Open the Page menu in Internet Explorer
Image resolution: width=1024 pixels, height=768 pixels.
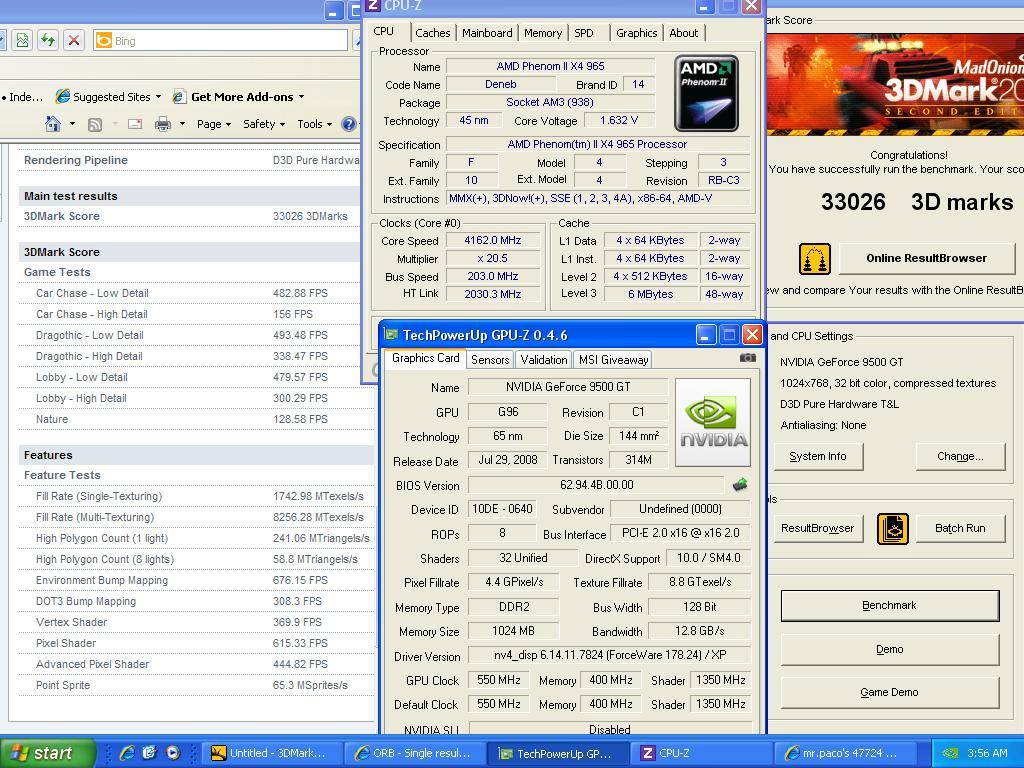[x=214, y=124]
